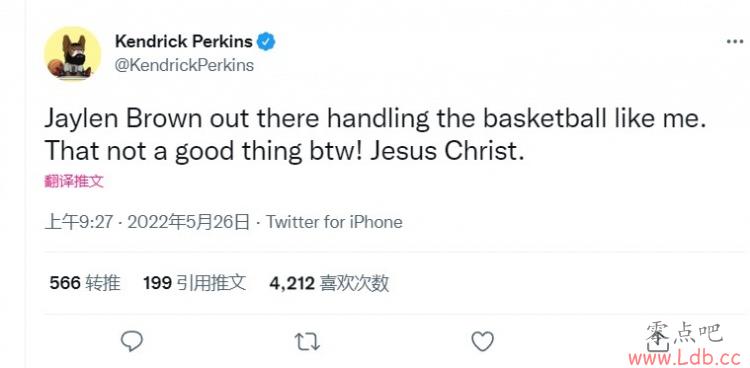The width and height of the screenshot is (750, 368).
Task: Click the 'Jesus Christ.' text at tweet end
Action: [x=444, y=152]
